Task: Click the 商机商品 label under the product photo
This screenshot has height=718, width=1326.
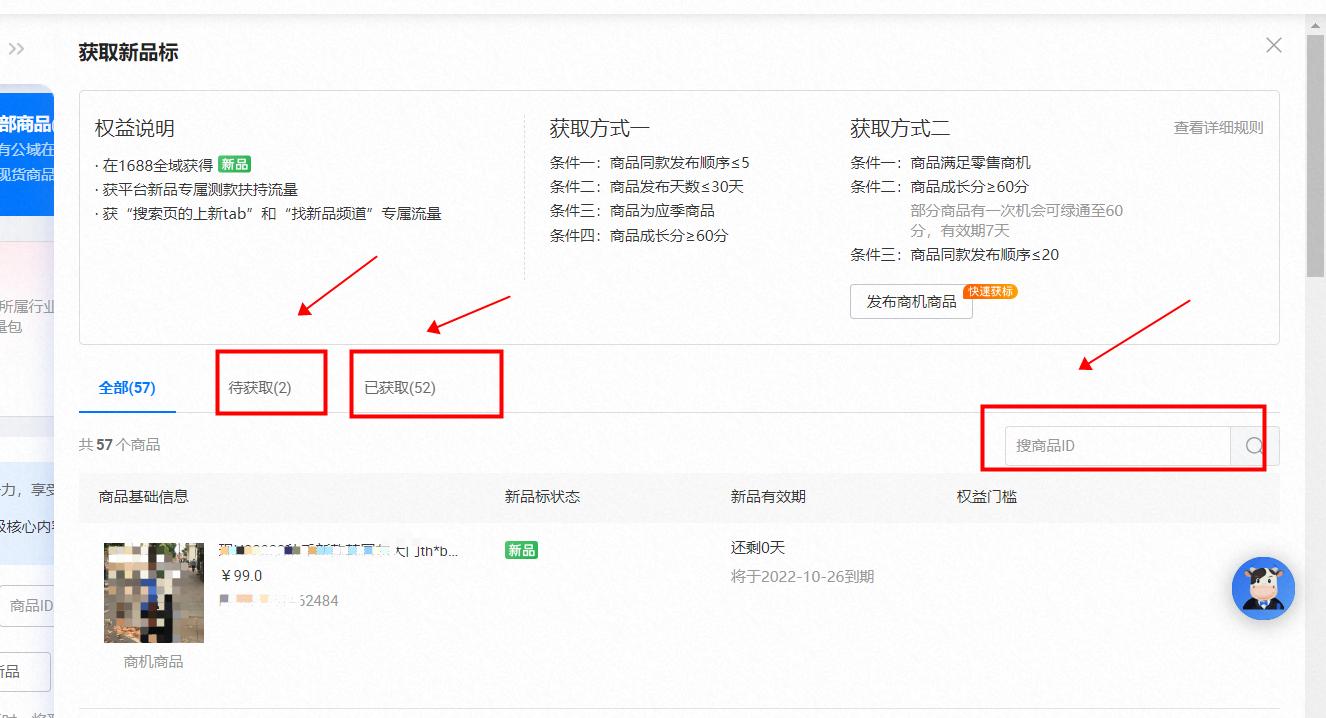Action: (x=152, y=660)
